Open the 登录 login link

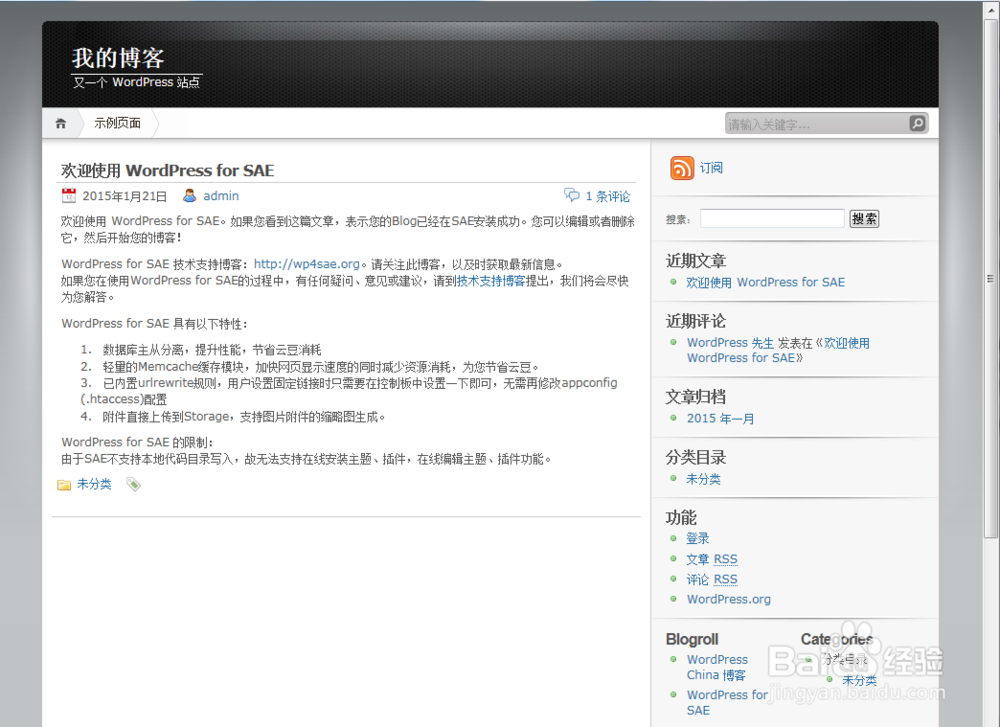coord(698,538)
